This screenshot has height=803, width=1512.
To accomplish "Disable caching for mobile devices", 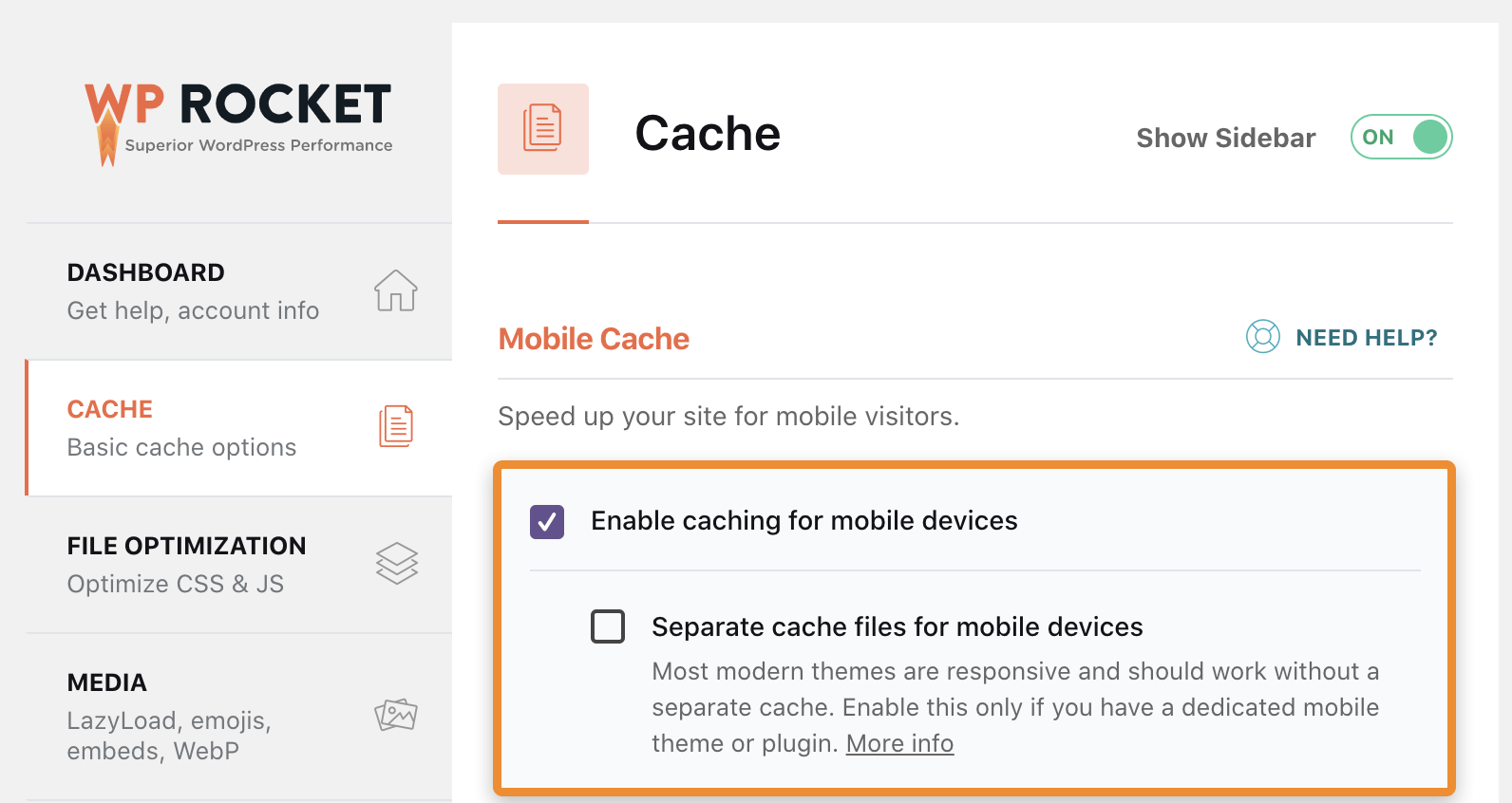I will tap(546, 521).
